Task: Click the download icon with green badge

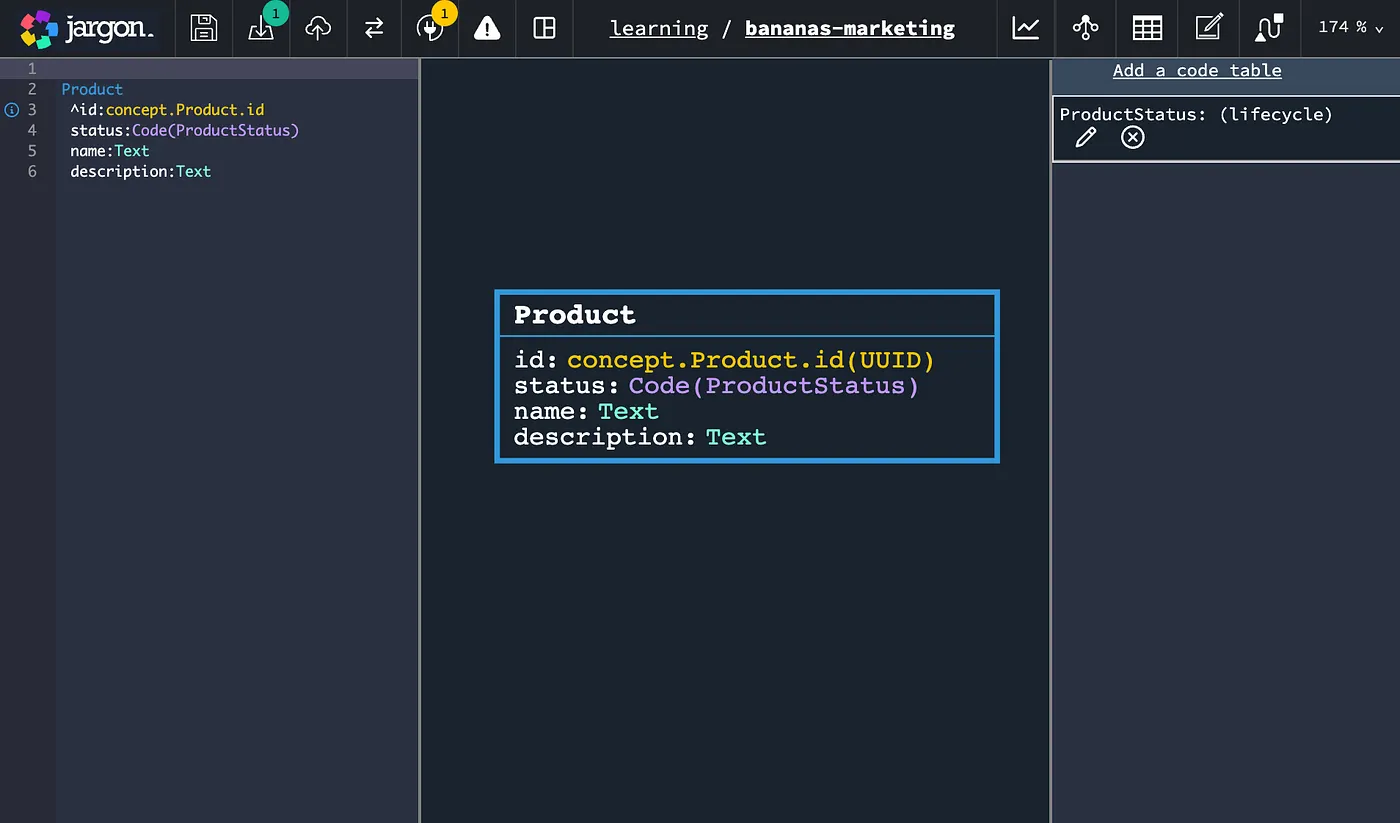Action: (x=261, y=29)
